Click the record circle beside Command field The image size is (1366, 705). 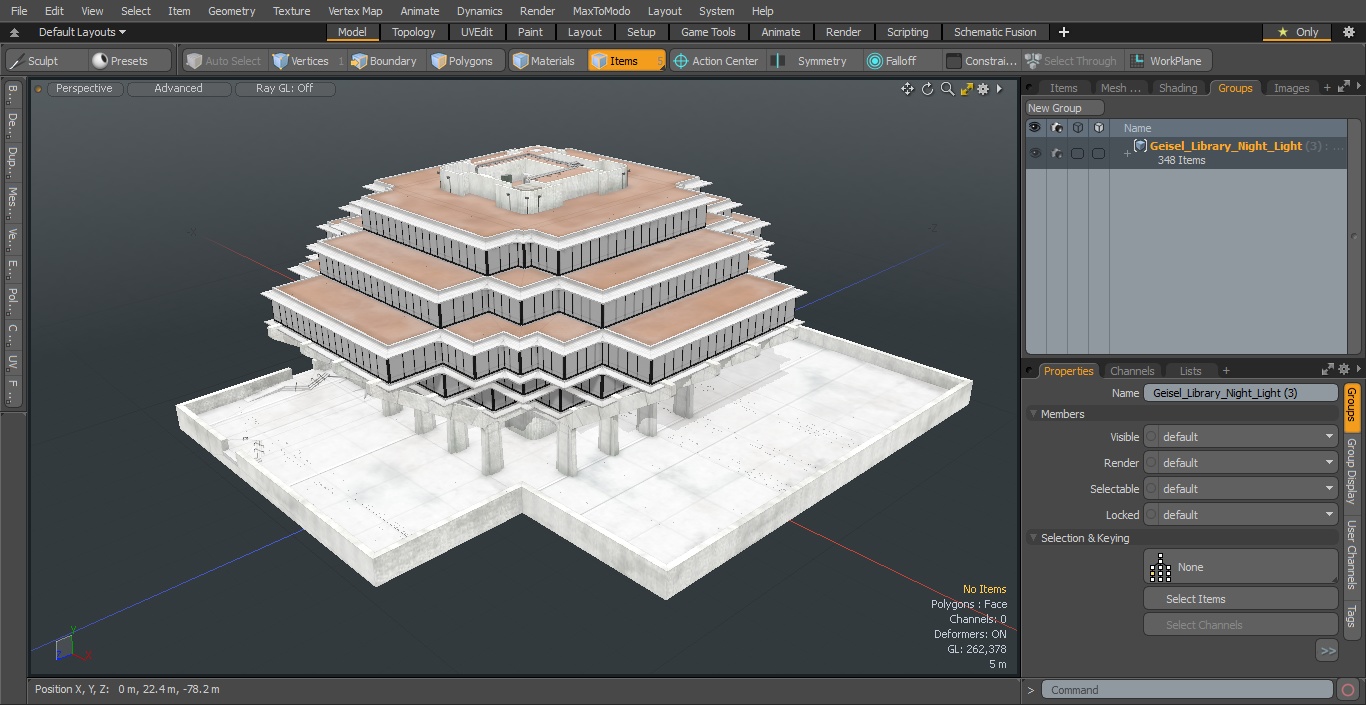pos(1347,690)
